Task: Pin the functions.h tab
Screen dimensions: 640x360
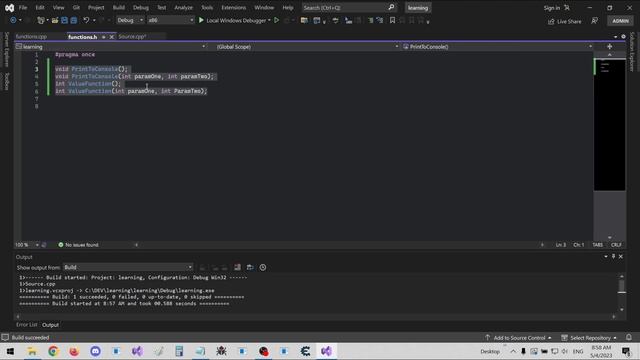Action: [x=104, y=37]
